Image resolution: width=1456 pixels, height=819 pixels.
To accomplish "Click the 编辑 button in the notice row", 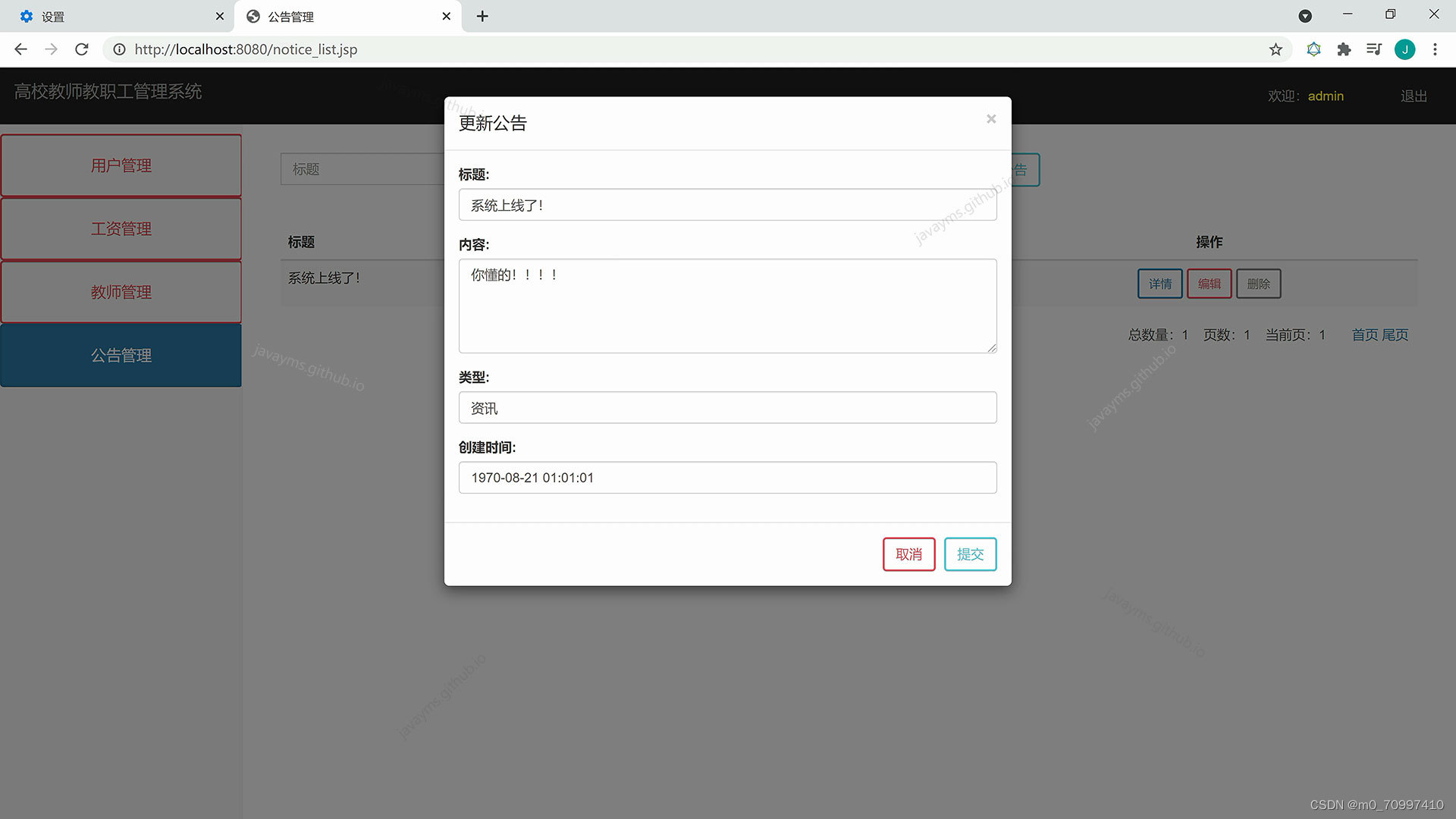I will coord(1209,284).
